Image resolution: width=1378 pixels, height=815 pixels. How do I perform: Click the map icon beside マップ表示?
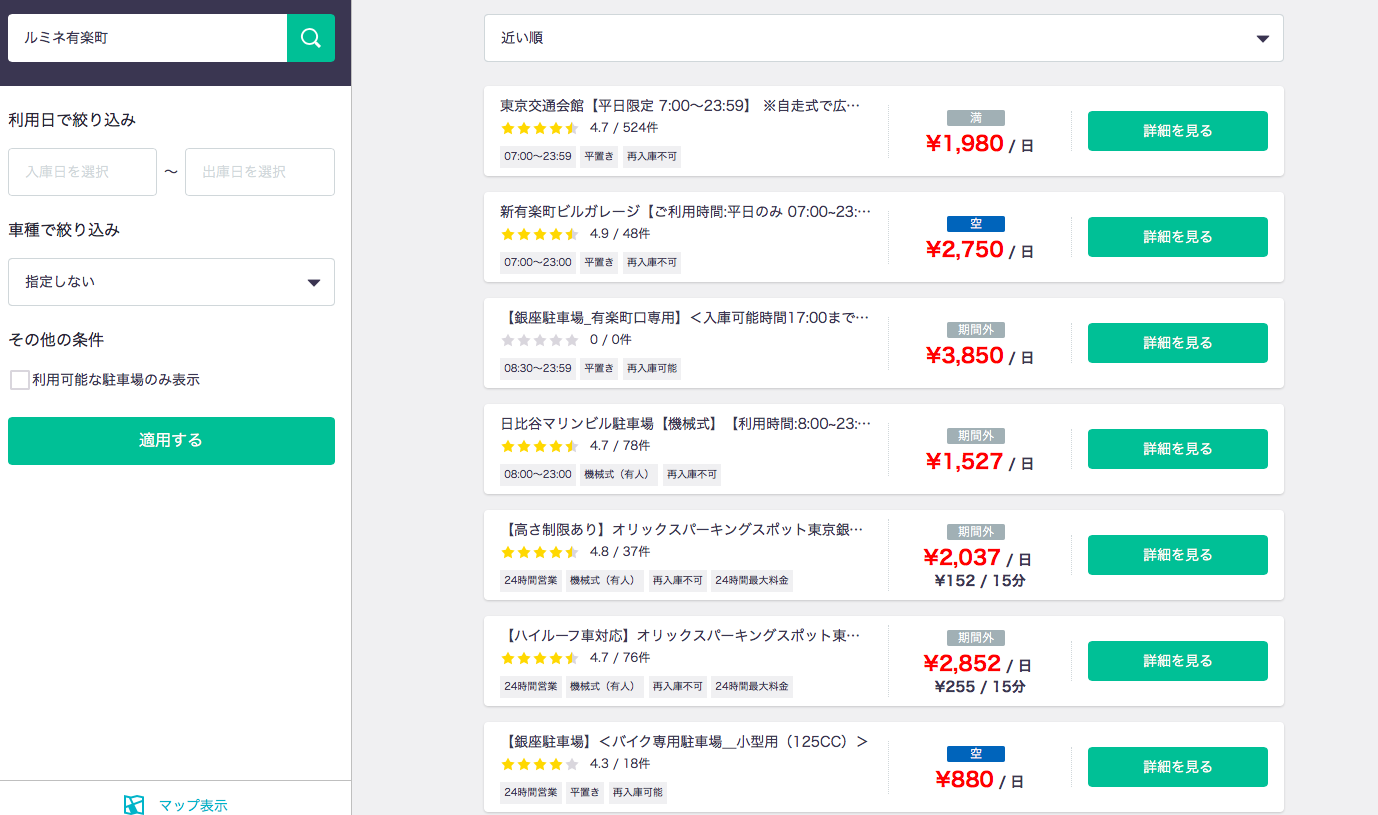tap(134, 805)
